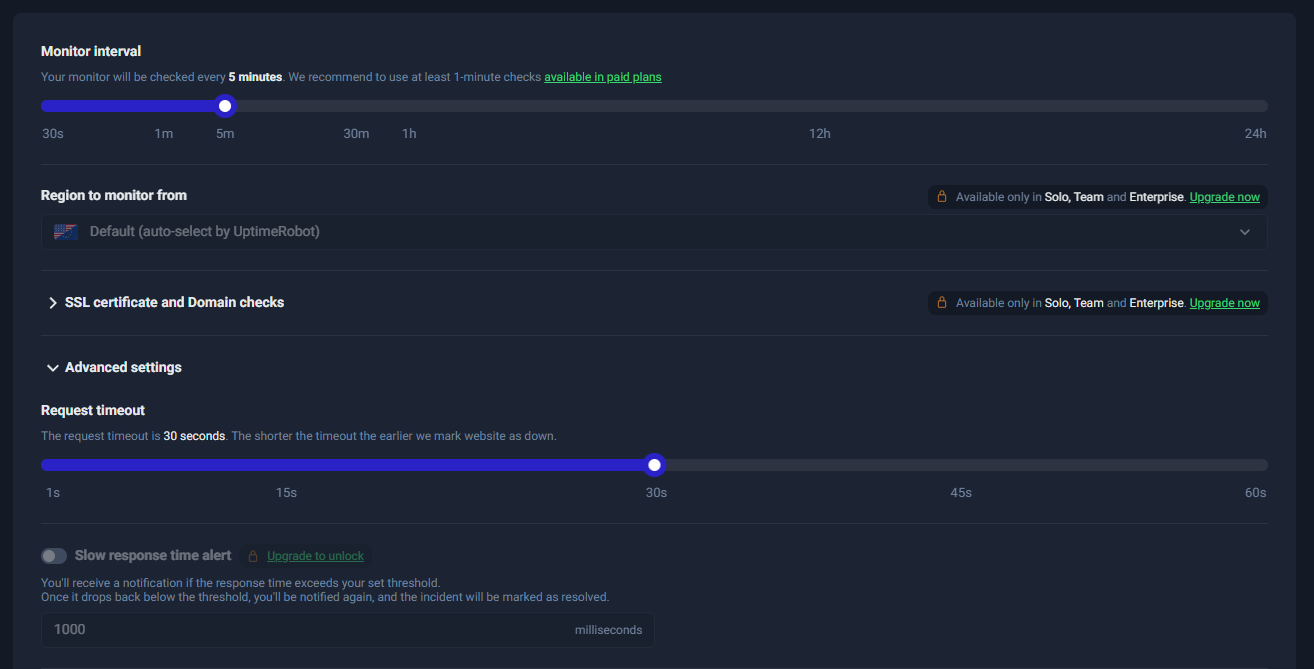Toggle the Slow response time alert switch

pyautogui.click(x=54, y=556)
